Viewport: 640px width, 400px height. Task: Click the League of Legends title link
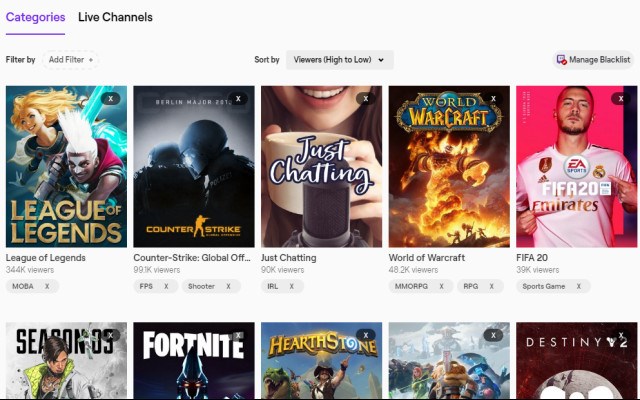46,258
